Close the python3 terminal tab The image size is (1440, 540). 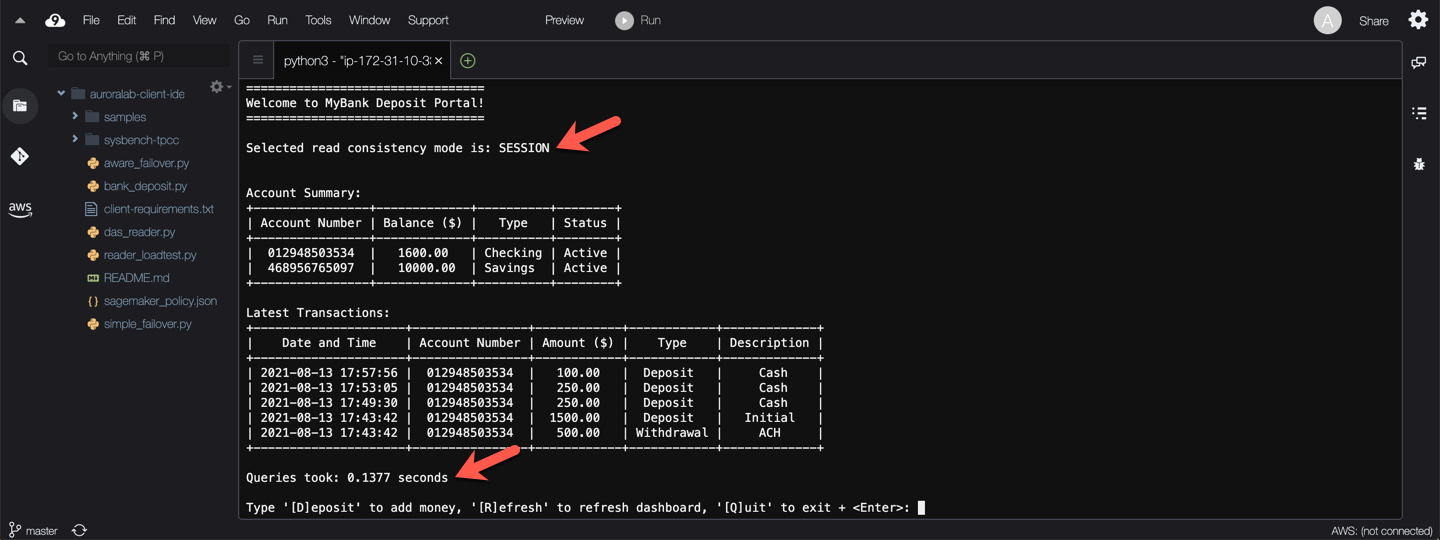point(438,61)
